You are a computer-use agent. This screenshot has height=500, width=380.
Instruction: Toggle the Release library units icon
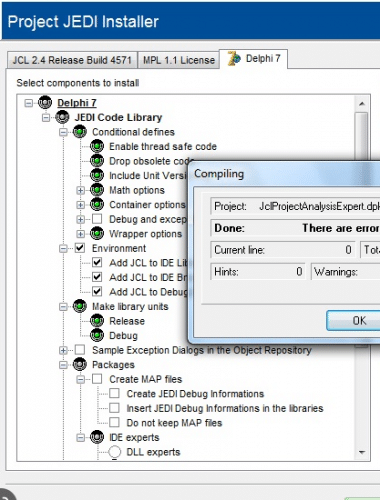point(97,321)
